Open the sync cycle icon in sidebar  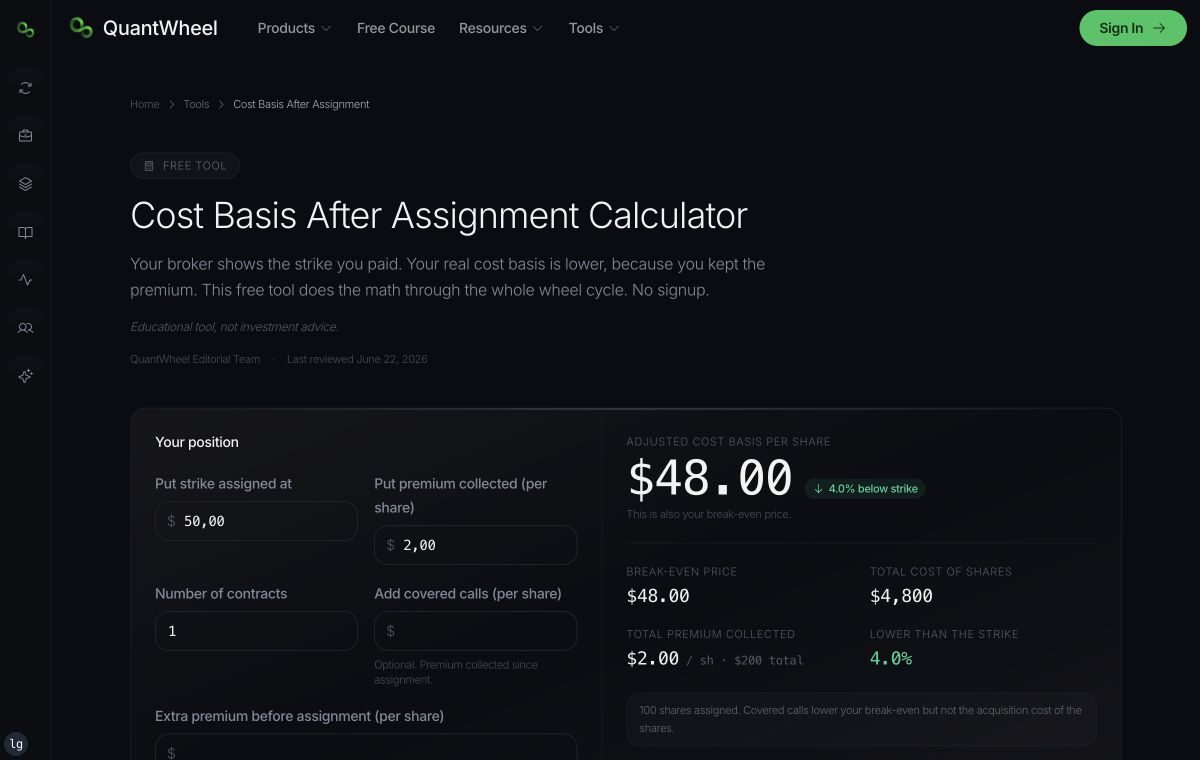25,88
